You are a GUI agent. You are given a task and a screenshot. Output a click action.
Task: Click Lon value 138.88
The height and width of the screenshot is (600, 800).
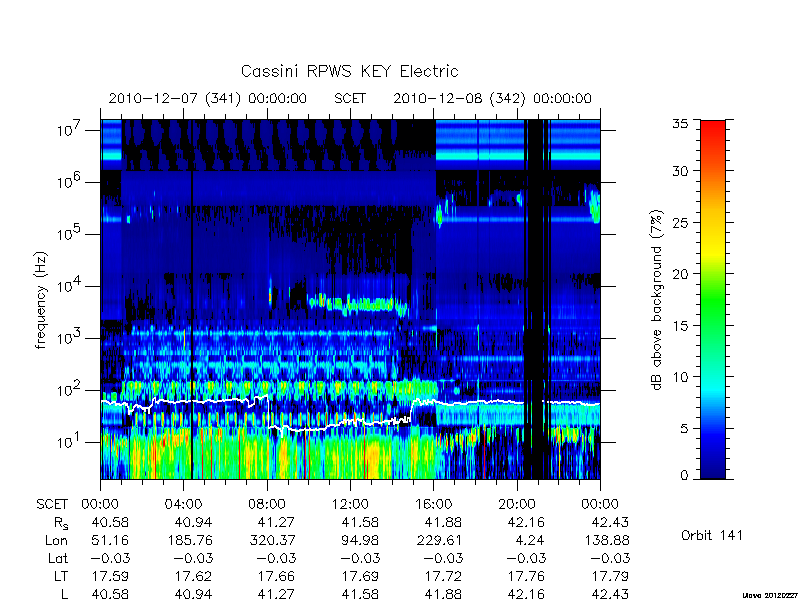pyautogui.click(x=607, y=540)
